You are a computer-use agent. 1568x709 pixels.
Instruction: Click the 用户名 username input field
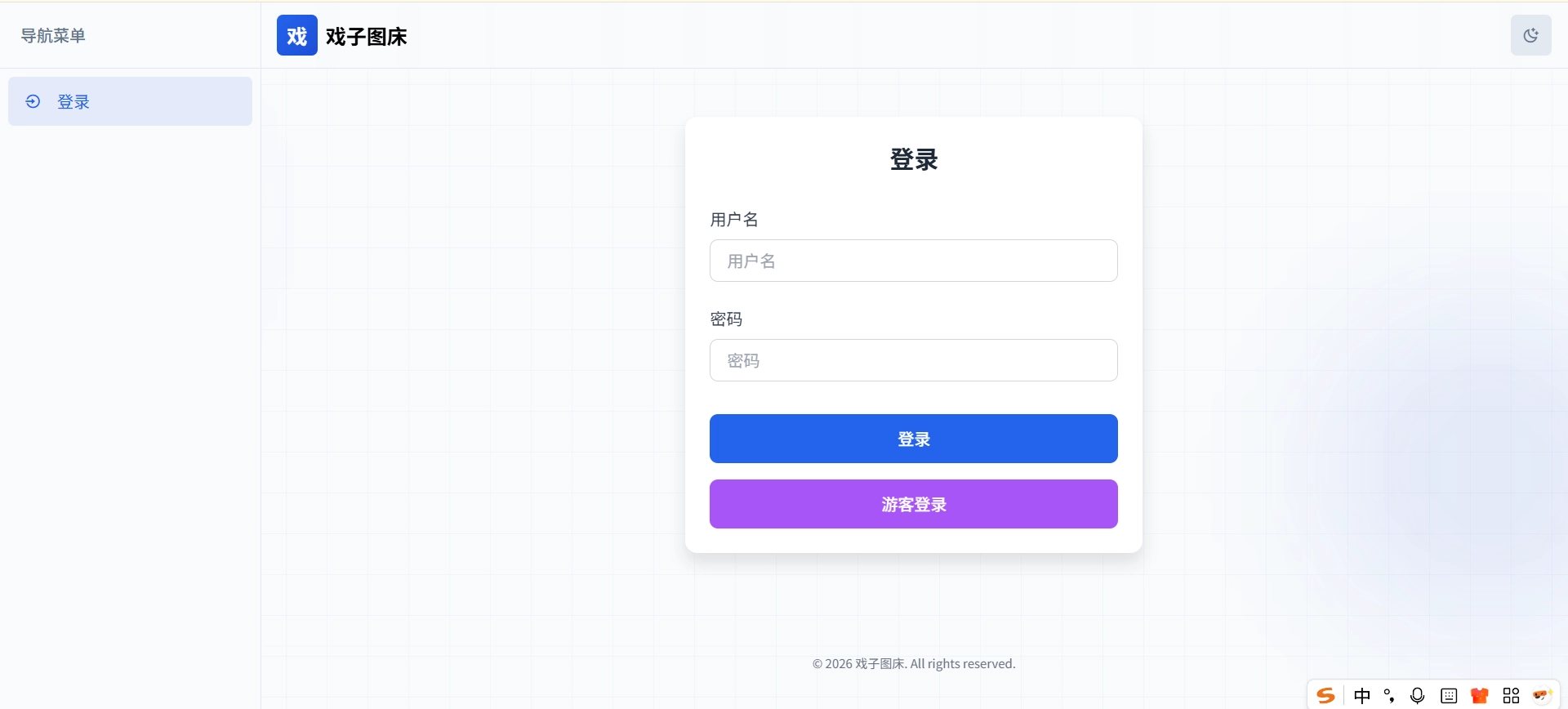(913, 261)
